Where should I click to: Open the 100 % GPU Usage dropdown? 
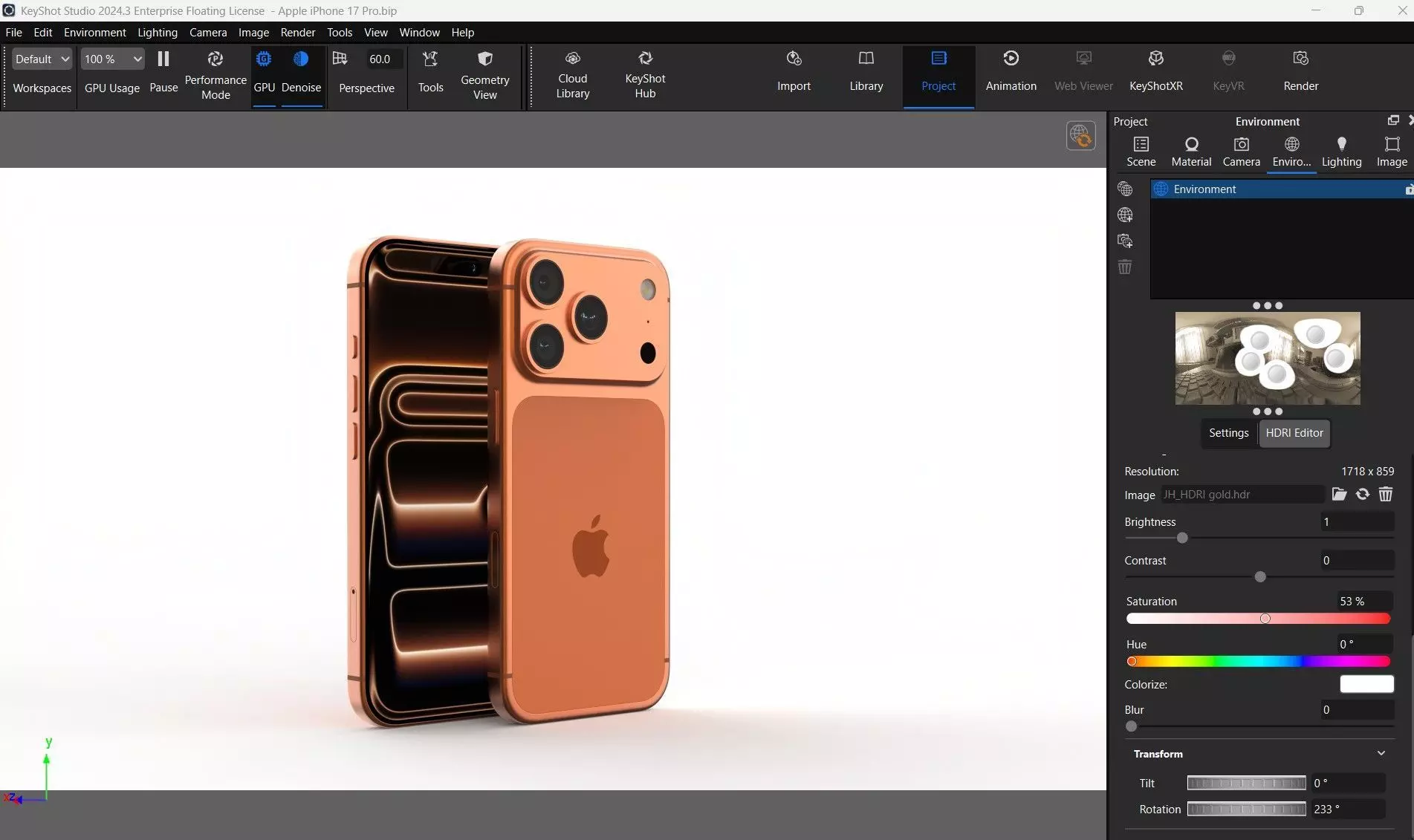[112, 59]
